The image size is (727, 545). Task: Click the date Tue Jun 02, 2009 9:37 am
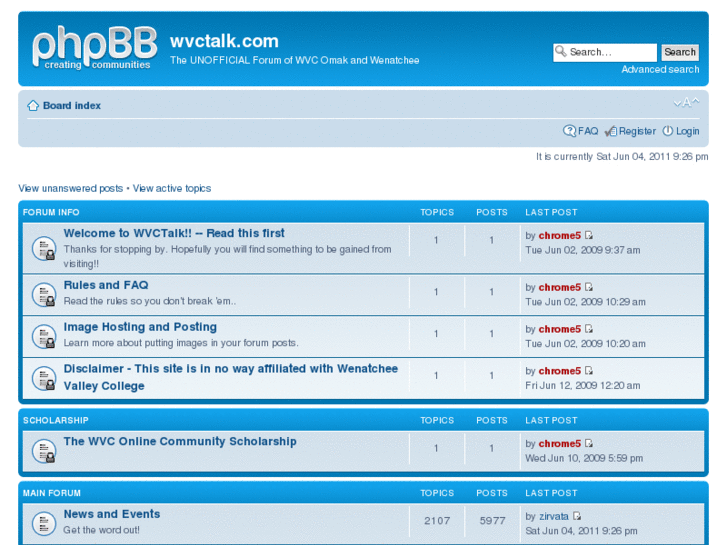[583, 250]
